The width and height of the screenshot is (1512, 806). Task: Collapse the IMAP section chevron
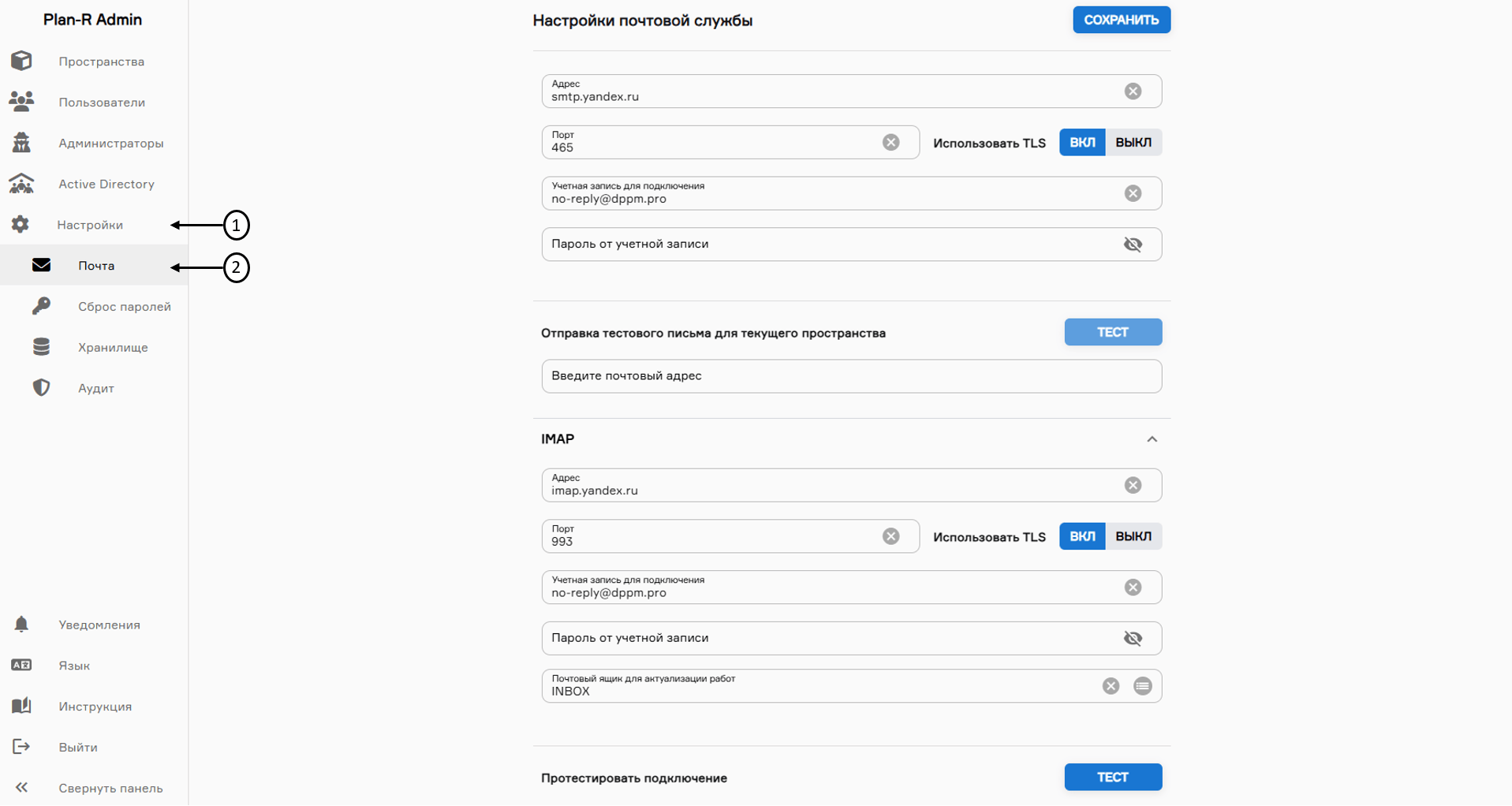coord(1152,439)
